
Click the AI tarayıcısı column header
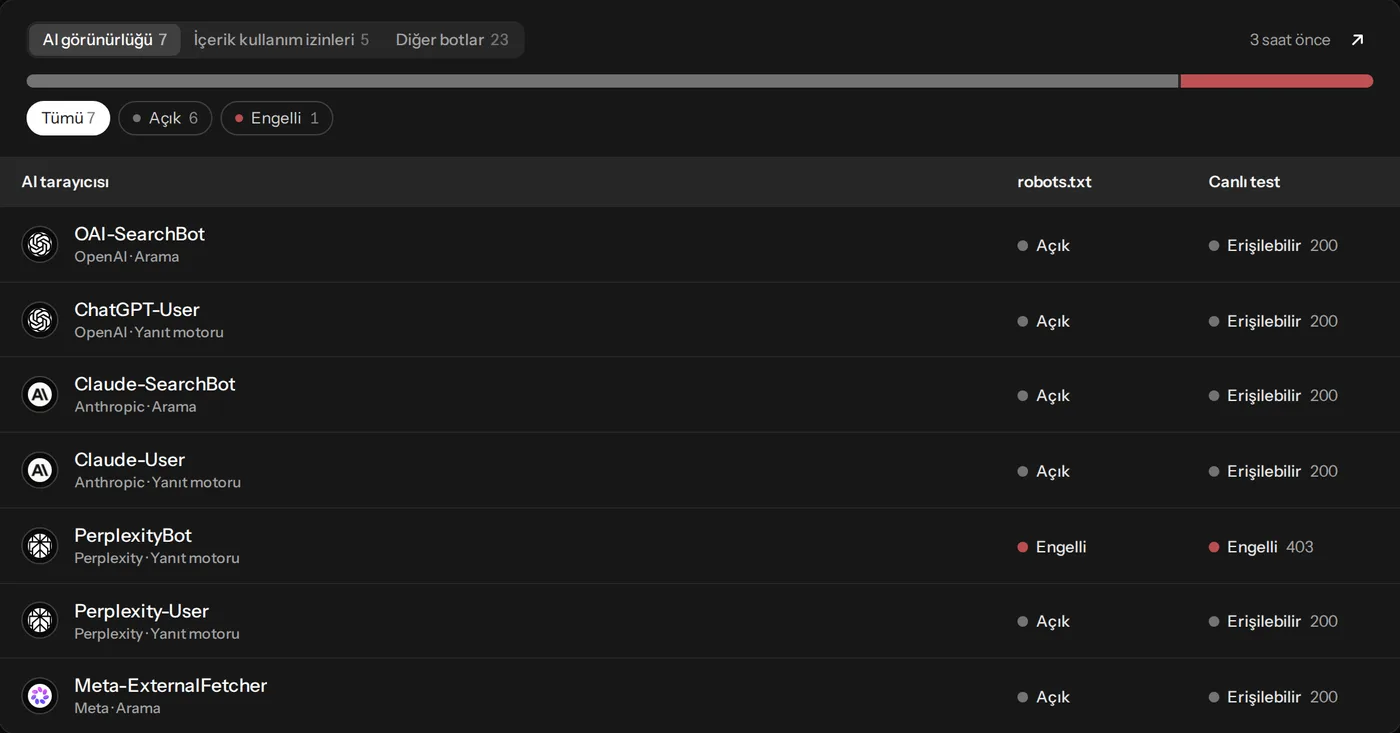65,182
